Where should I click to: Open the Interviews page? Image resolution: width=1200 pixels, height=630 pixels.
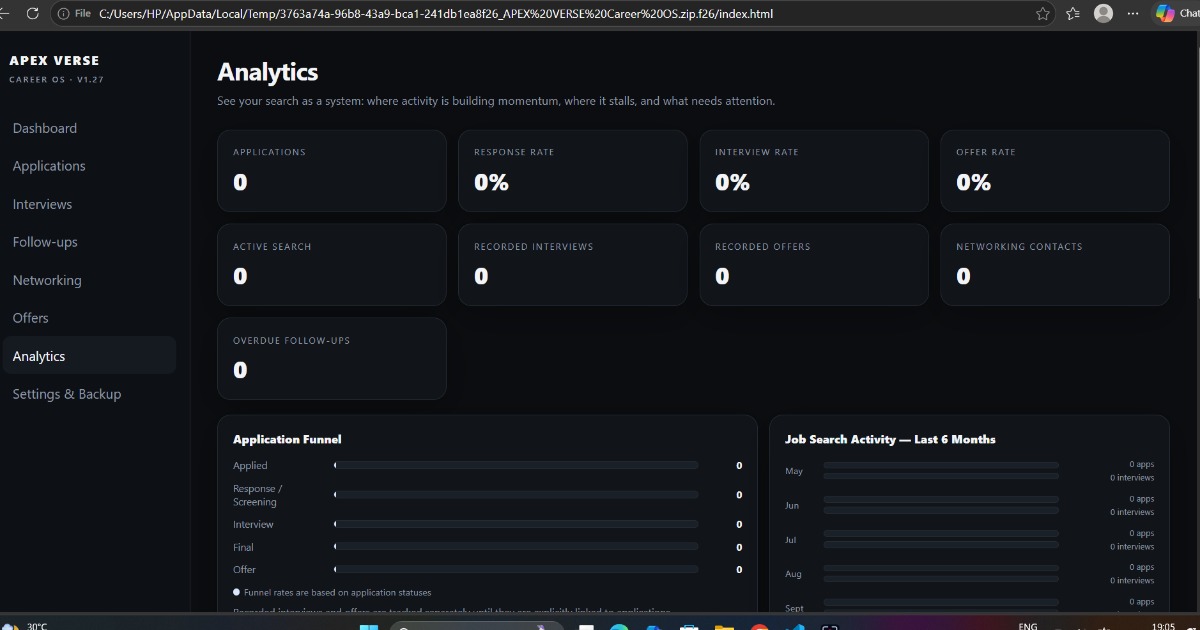click(42, 204)
